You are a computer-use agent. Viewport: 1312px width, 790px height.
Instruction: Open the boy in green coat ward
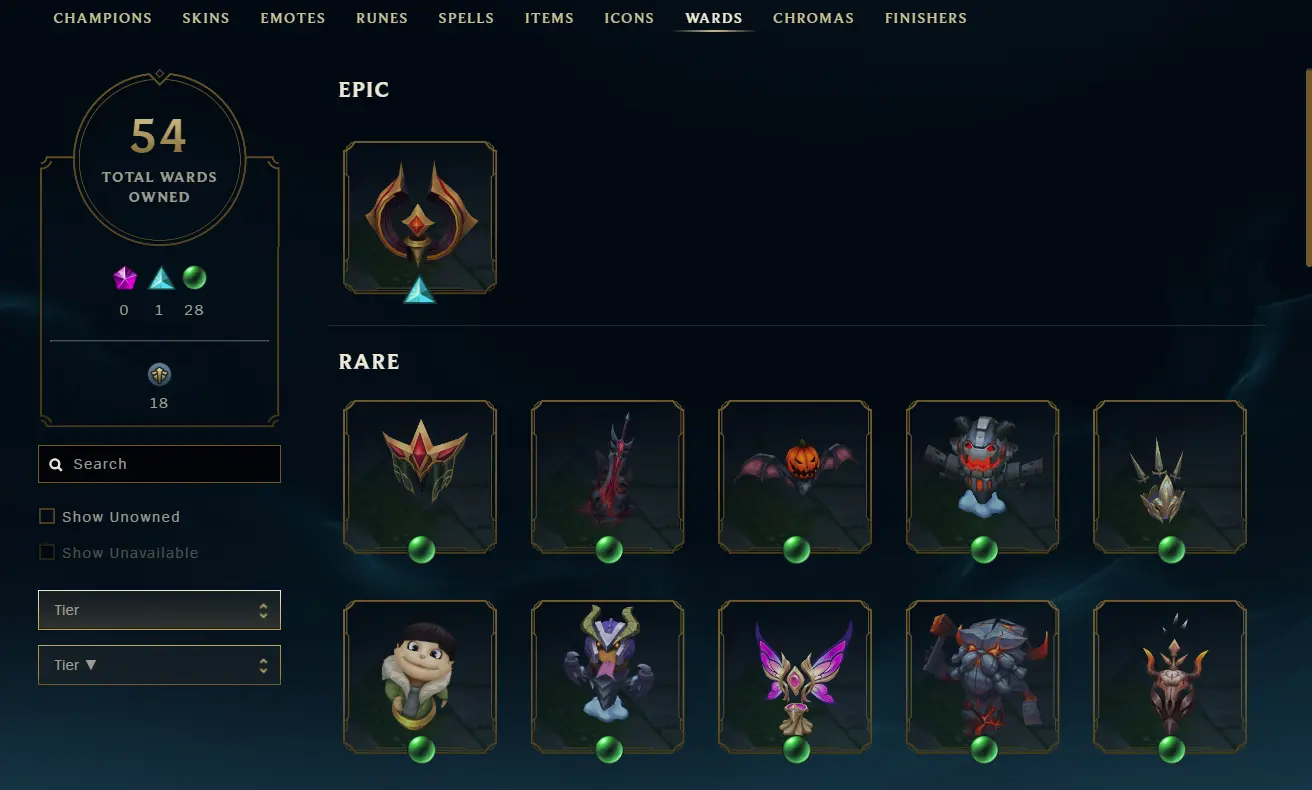[x=420, y=677]
